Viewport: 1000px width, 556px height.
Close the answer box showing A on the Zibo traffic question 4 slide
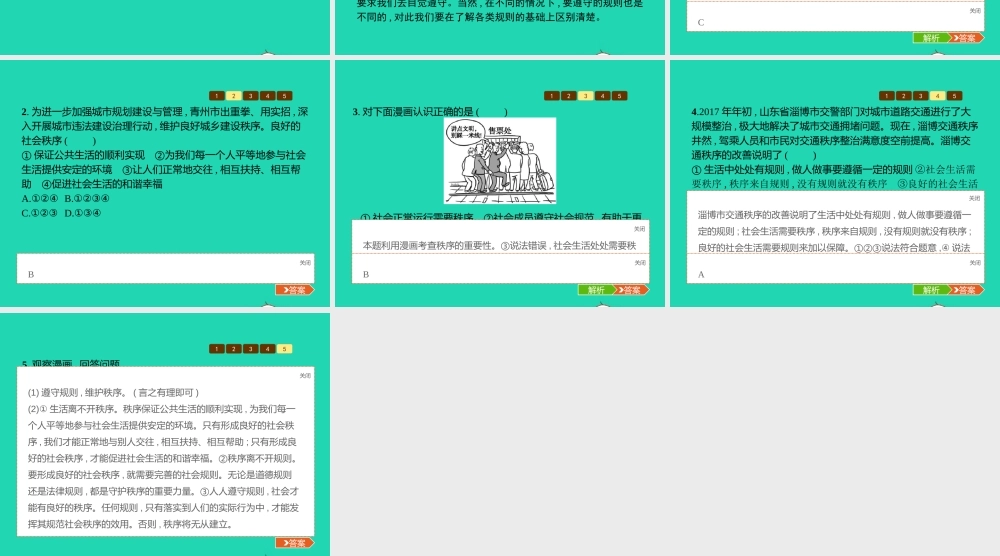(975, 263)
